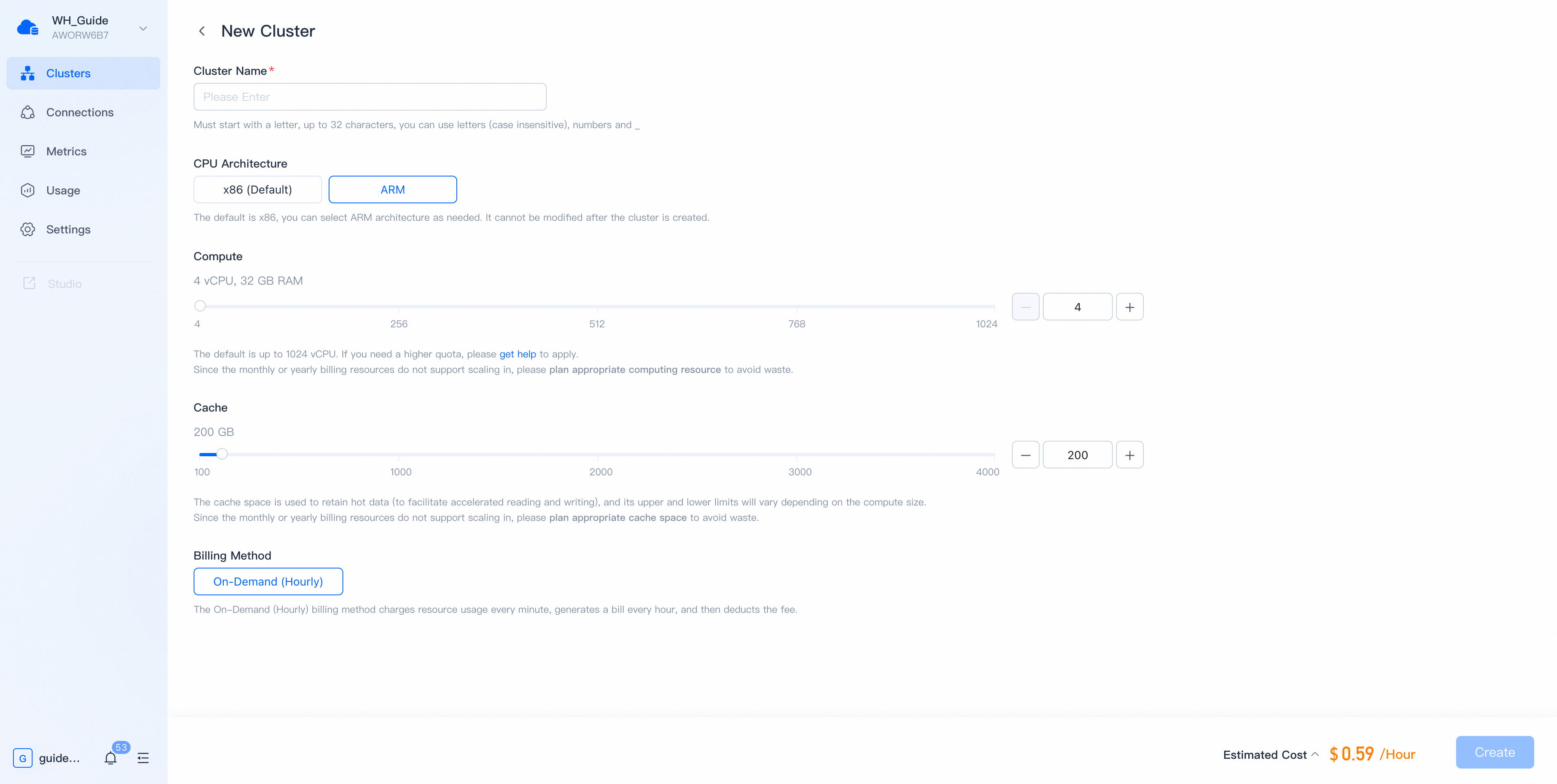Viewport: 1557px width, 784px height.
Task: Click the Clusters sidebar icon
Action: point(28,73)
